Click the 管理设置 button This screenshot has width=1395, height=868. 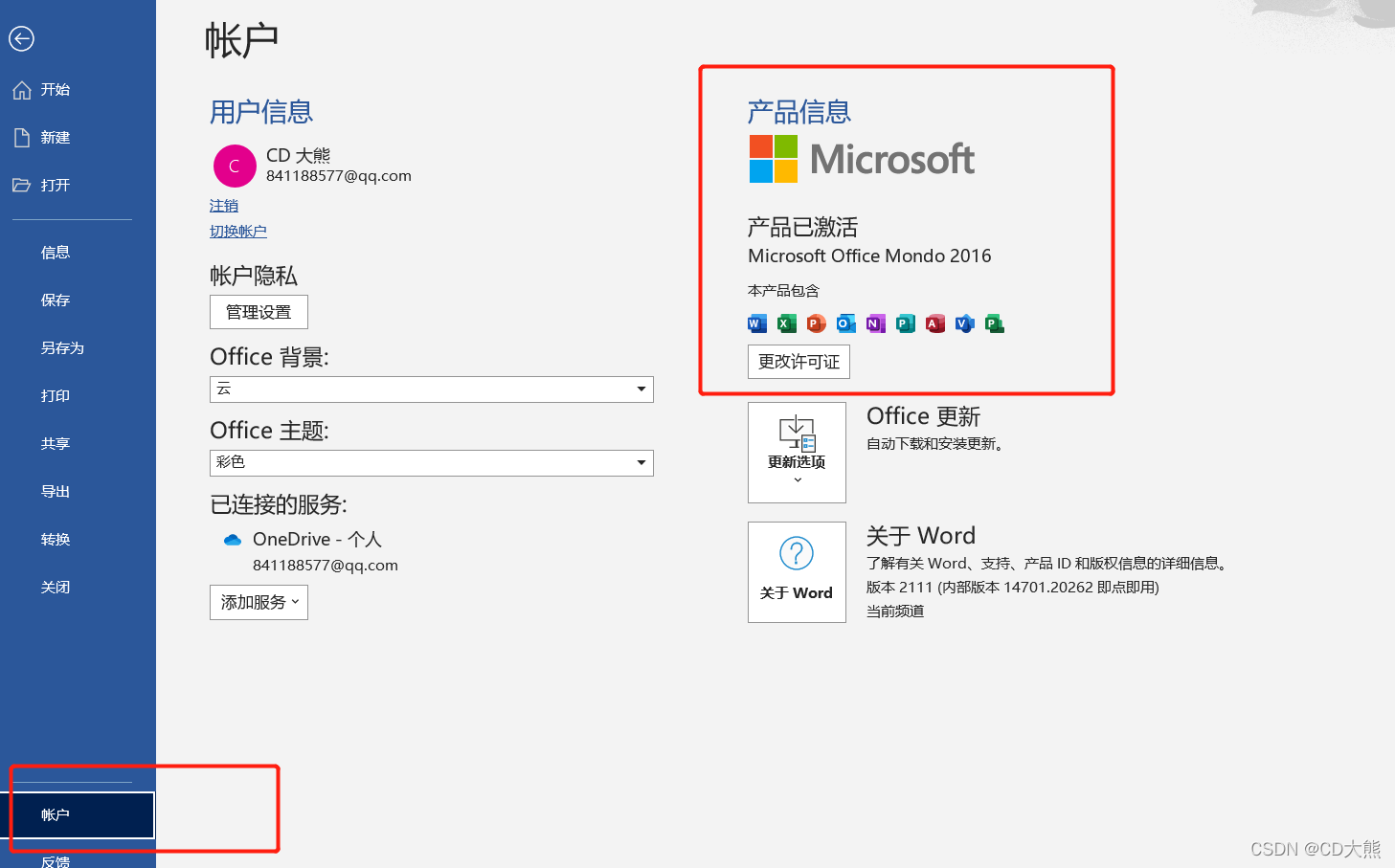259,312
